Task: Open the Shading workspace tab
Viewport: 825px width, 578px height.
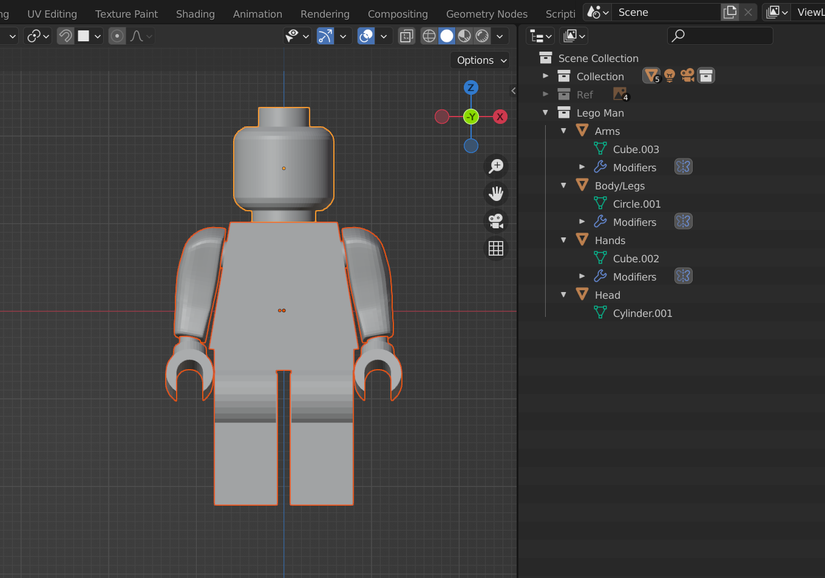Action: click(x=195, y=14)
